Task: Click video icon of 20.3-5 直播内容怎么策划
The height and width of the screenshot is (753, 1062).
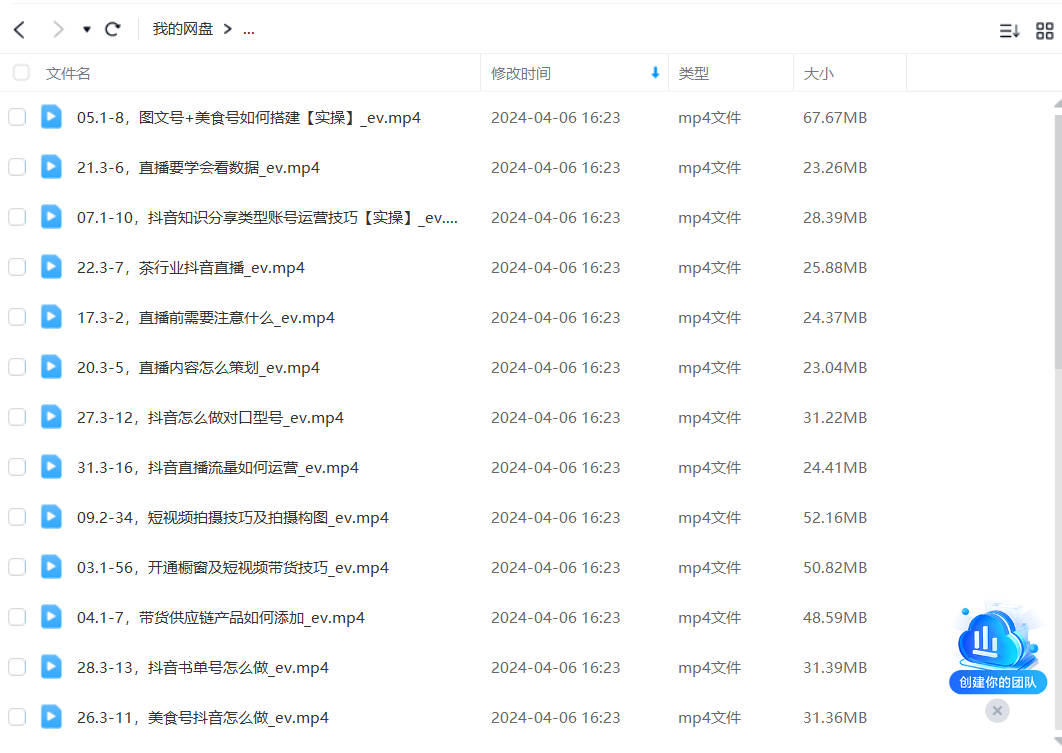Action: 51,366
